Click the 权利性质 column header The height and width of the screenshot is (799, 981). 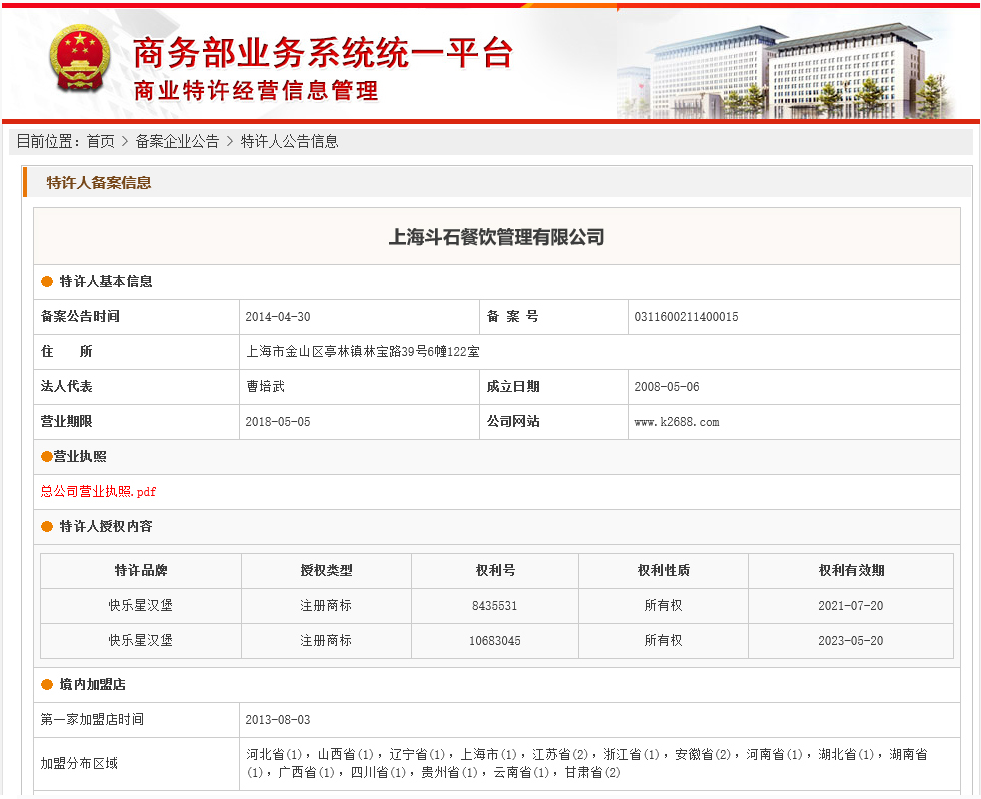click(663, 571)
